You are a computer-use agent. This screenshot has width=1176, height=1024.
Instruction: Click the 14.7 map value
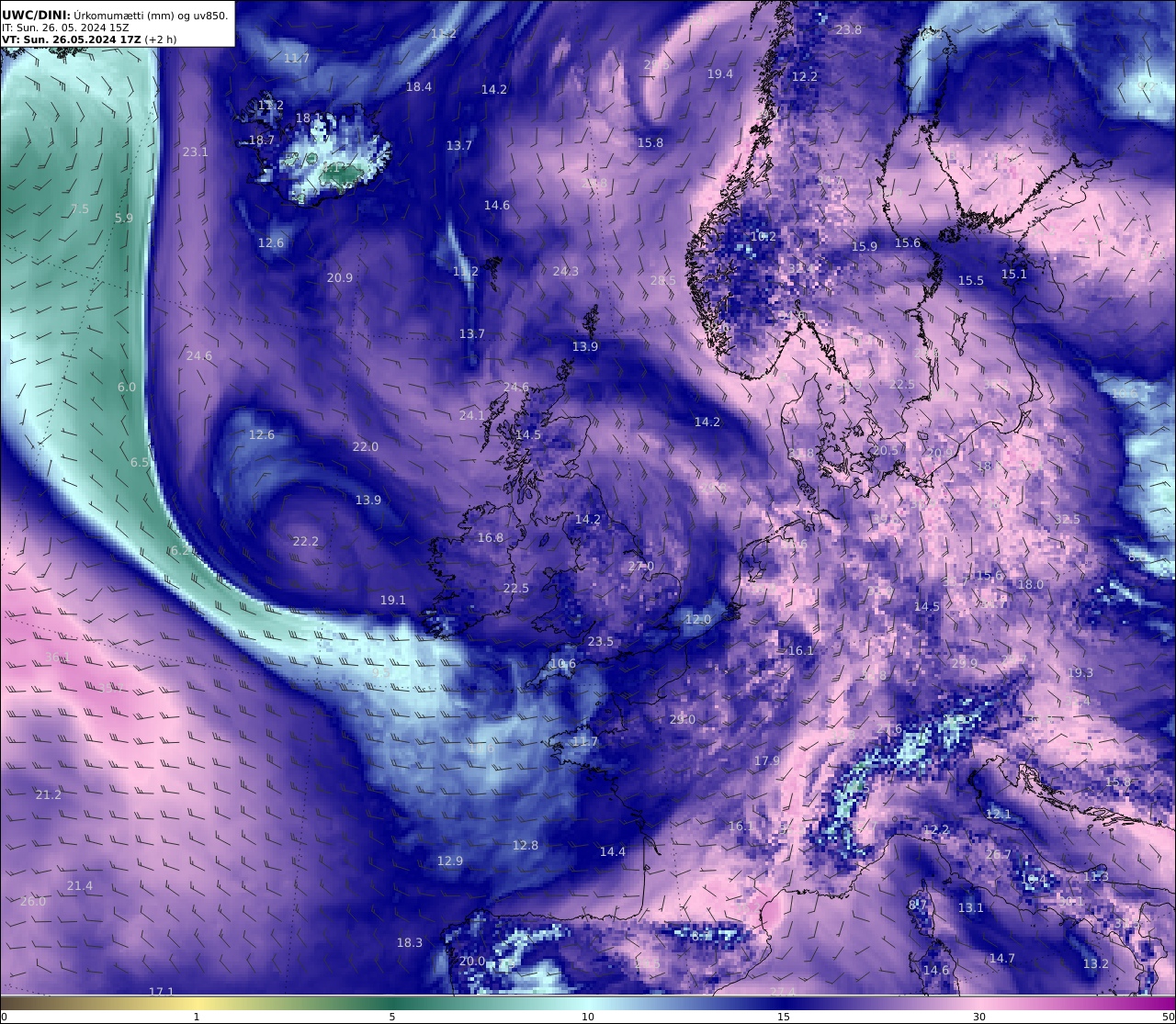(1002, 959)
